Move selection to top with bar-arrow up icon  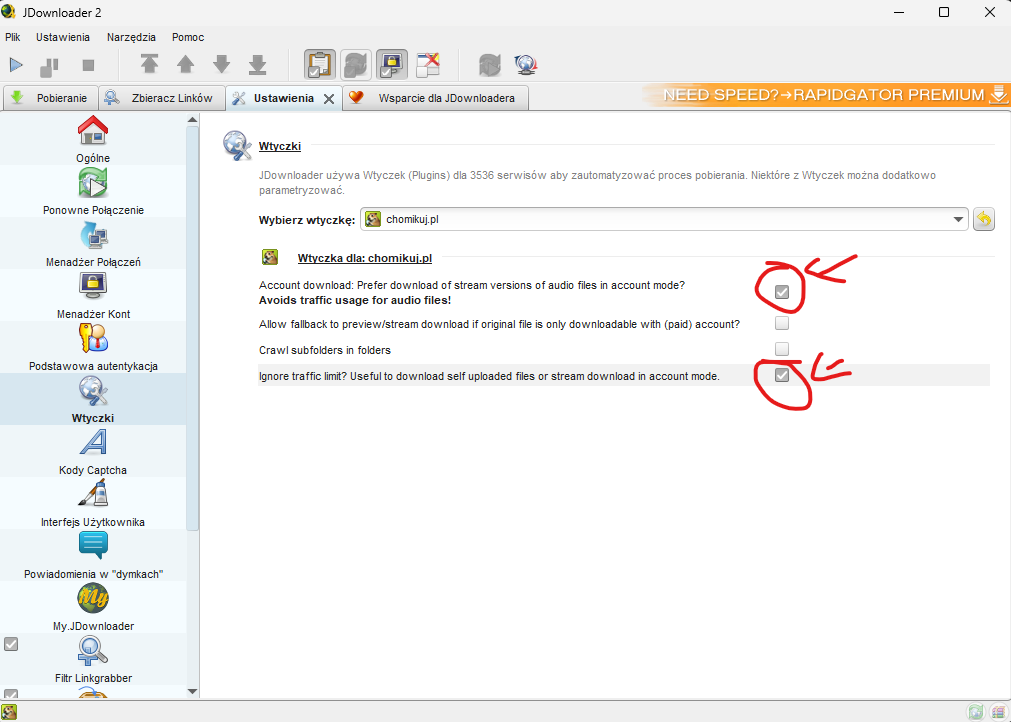150,64
